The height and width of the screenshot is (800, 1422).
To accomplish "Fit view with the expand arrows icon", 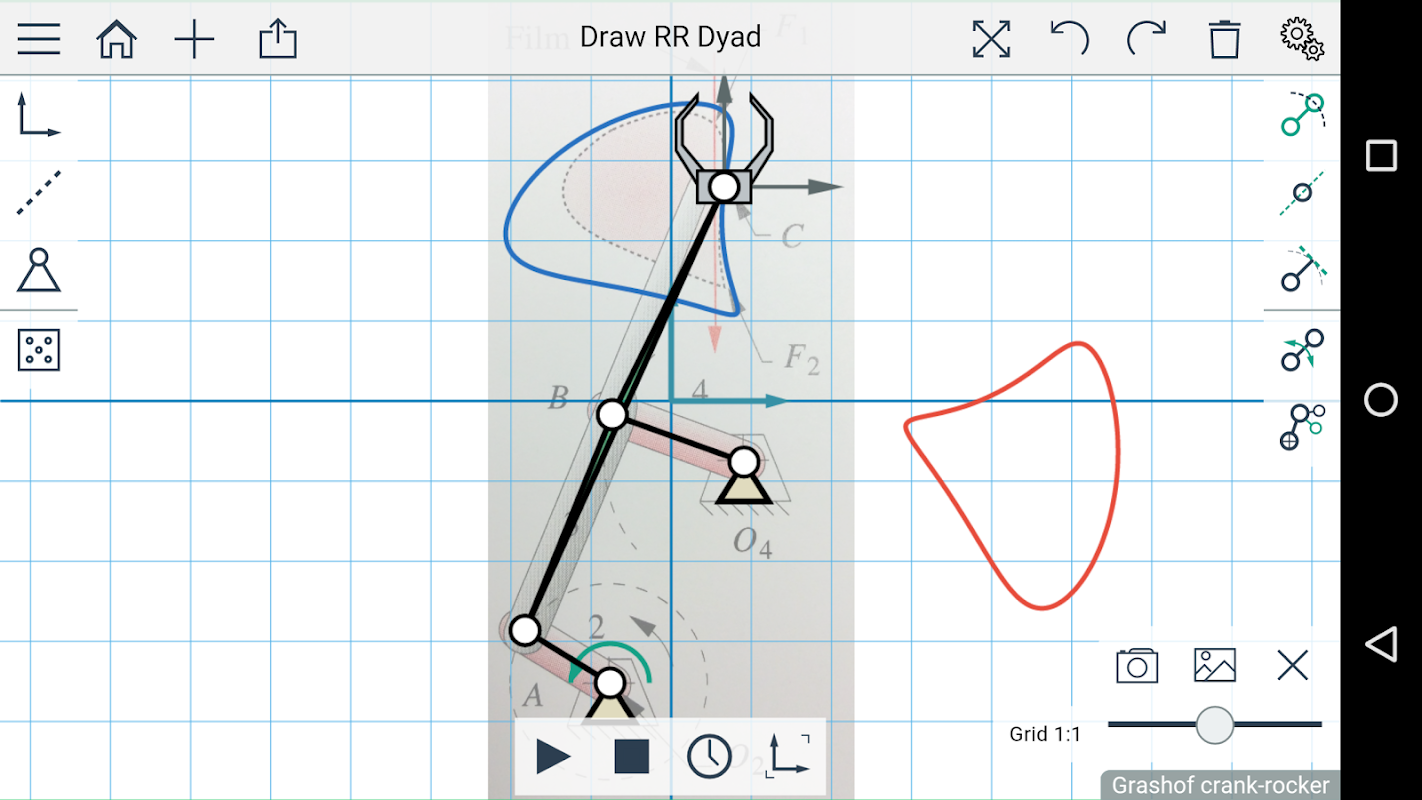I will [x=991, y=39].
